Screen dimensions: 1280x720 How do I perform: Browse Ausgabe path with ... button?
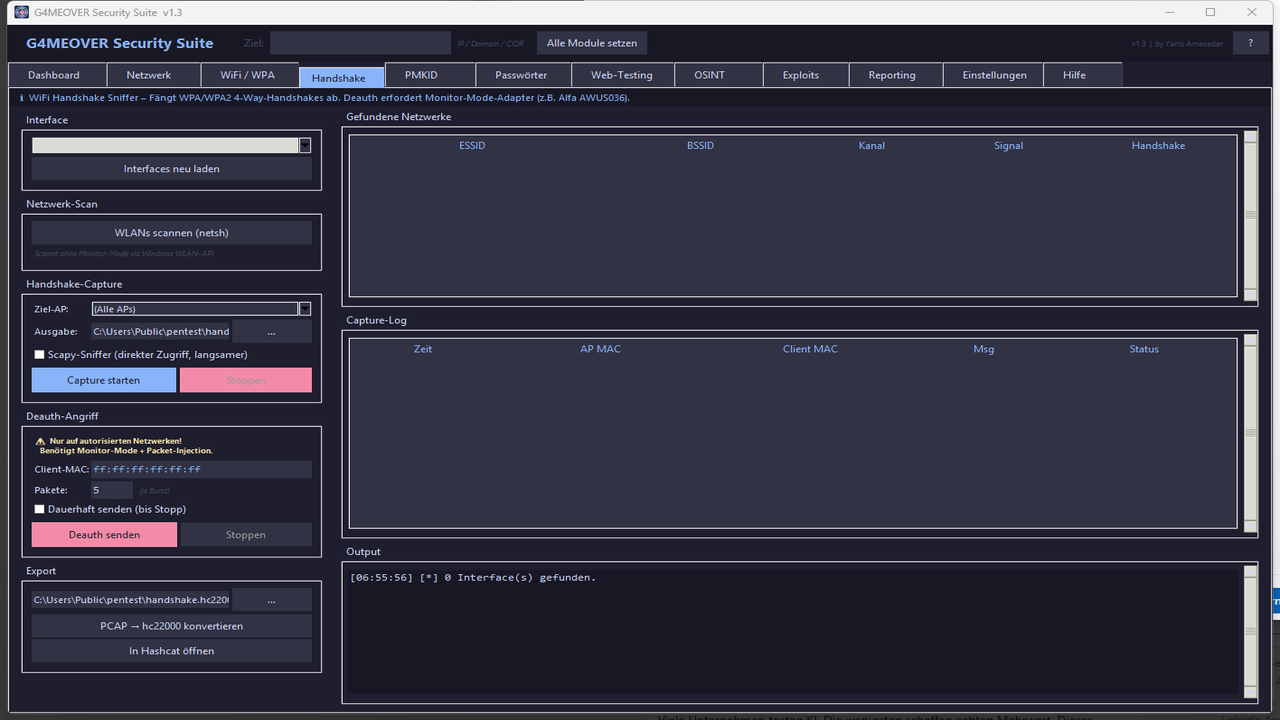point(272,331)
